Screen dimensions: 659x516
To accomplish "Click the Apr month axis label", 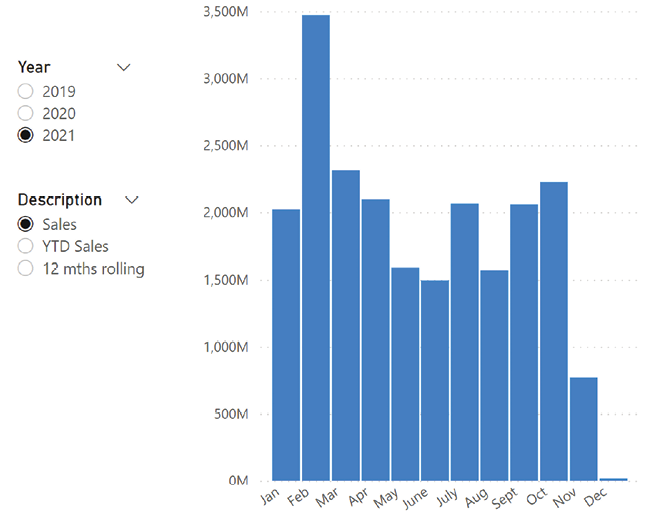I will coord(358,497).
